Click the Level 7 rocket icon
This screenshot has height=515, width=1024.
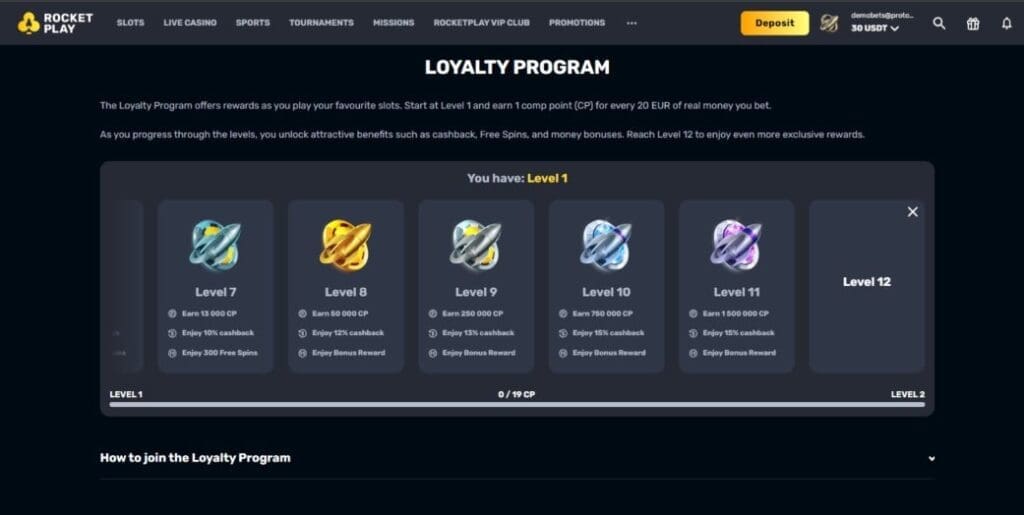[x=216, y=245]
